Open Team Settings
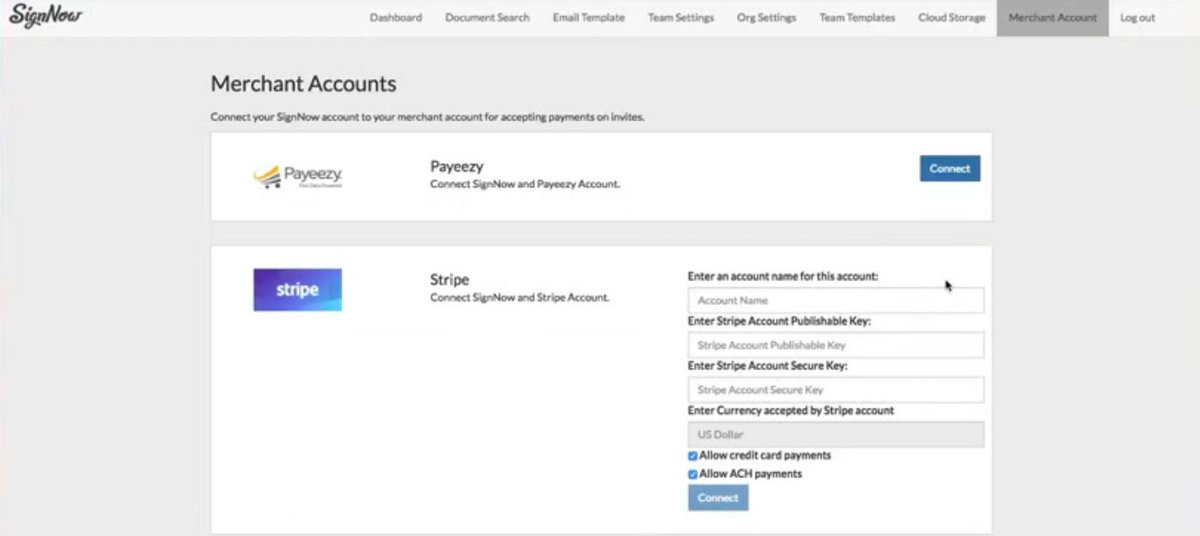Image resolution: width=1200 pixels, height=536 pixels. point(681,18)
